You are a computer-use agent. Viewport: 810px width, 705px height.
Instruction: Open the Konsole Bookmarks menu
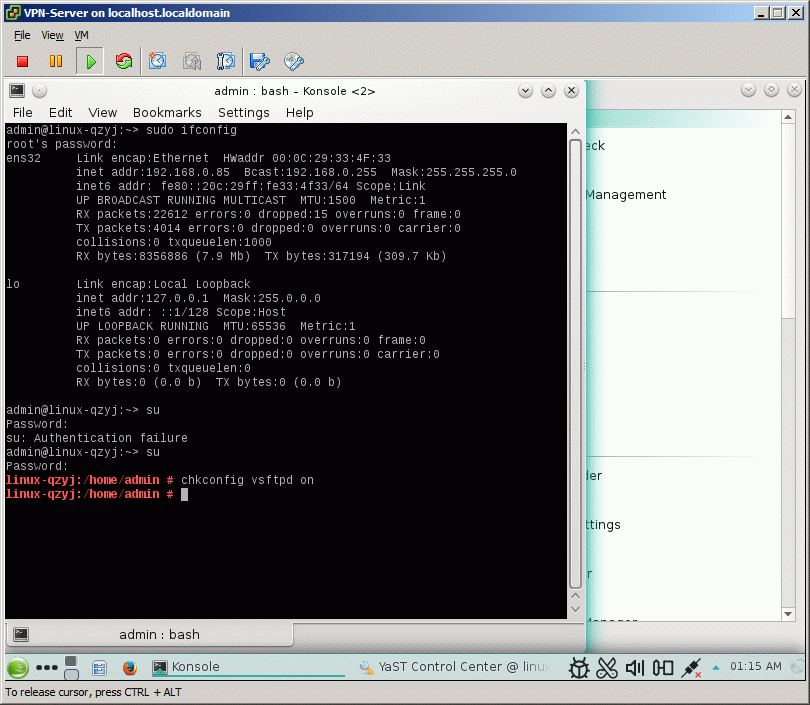[x=167, y=113]
